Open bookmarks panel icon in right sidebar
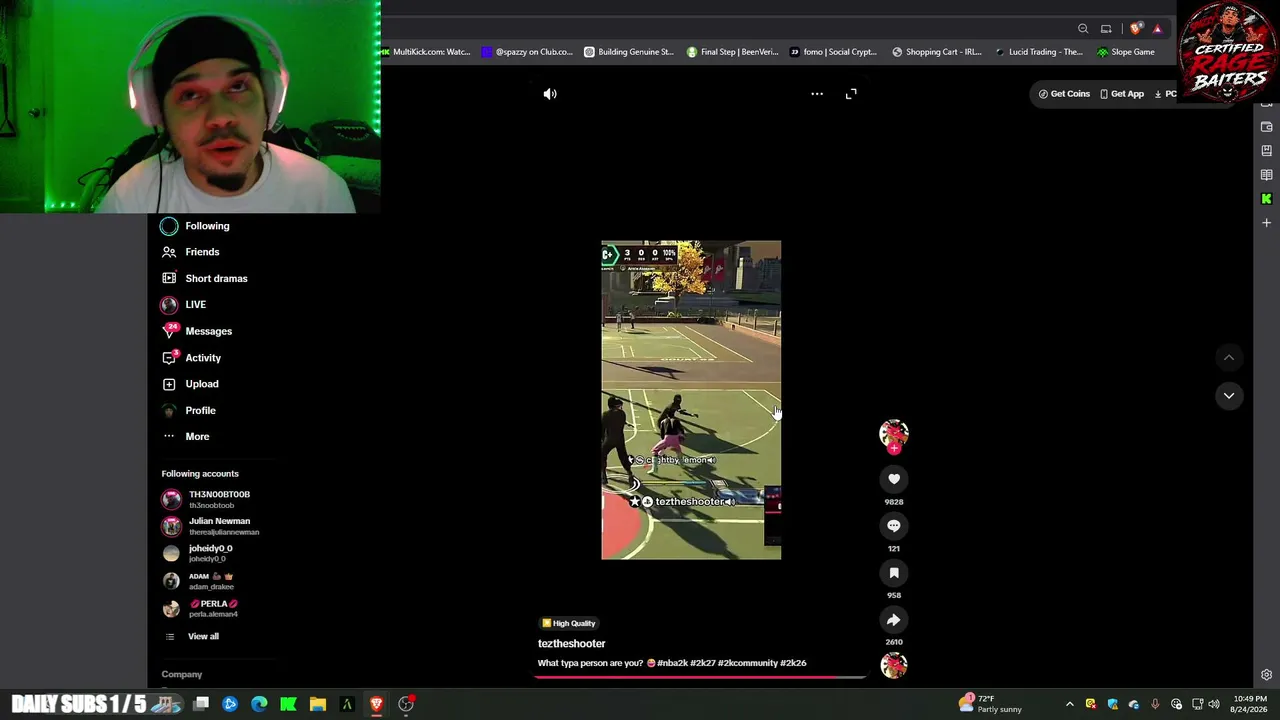 point(1266,151)
